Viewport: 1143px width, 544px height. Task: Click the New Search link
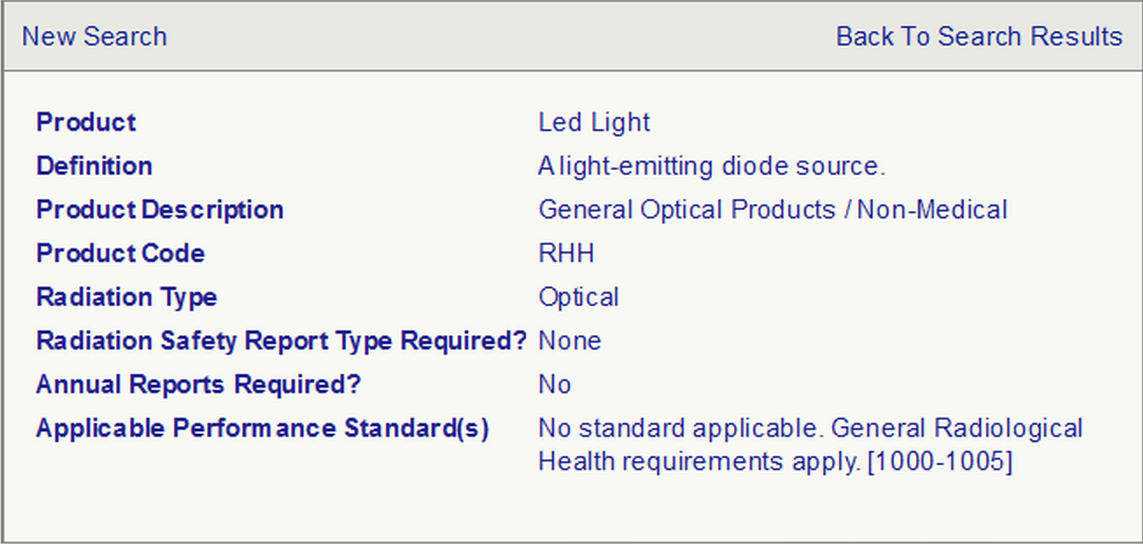tap(94, 37)
